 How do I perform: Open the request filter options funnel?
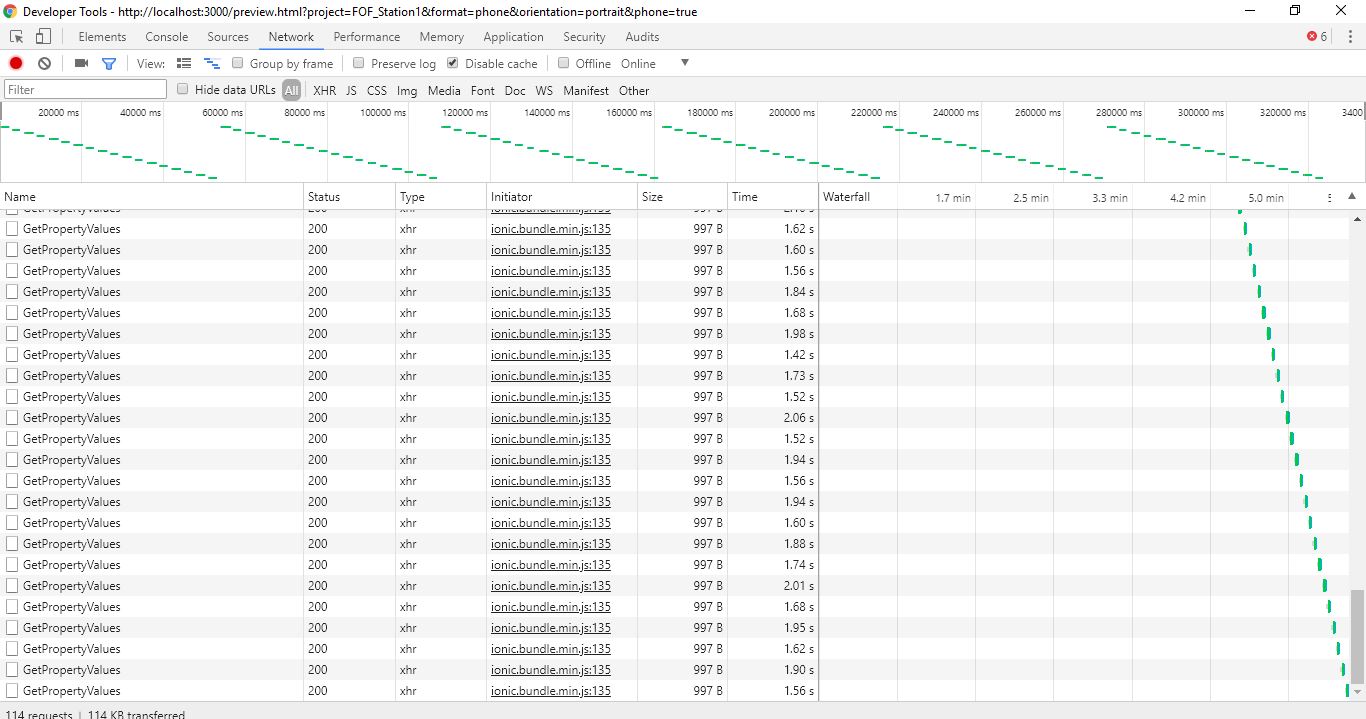coord(109,62)
